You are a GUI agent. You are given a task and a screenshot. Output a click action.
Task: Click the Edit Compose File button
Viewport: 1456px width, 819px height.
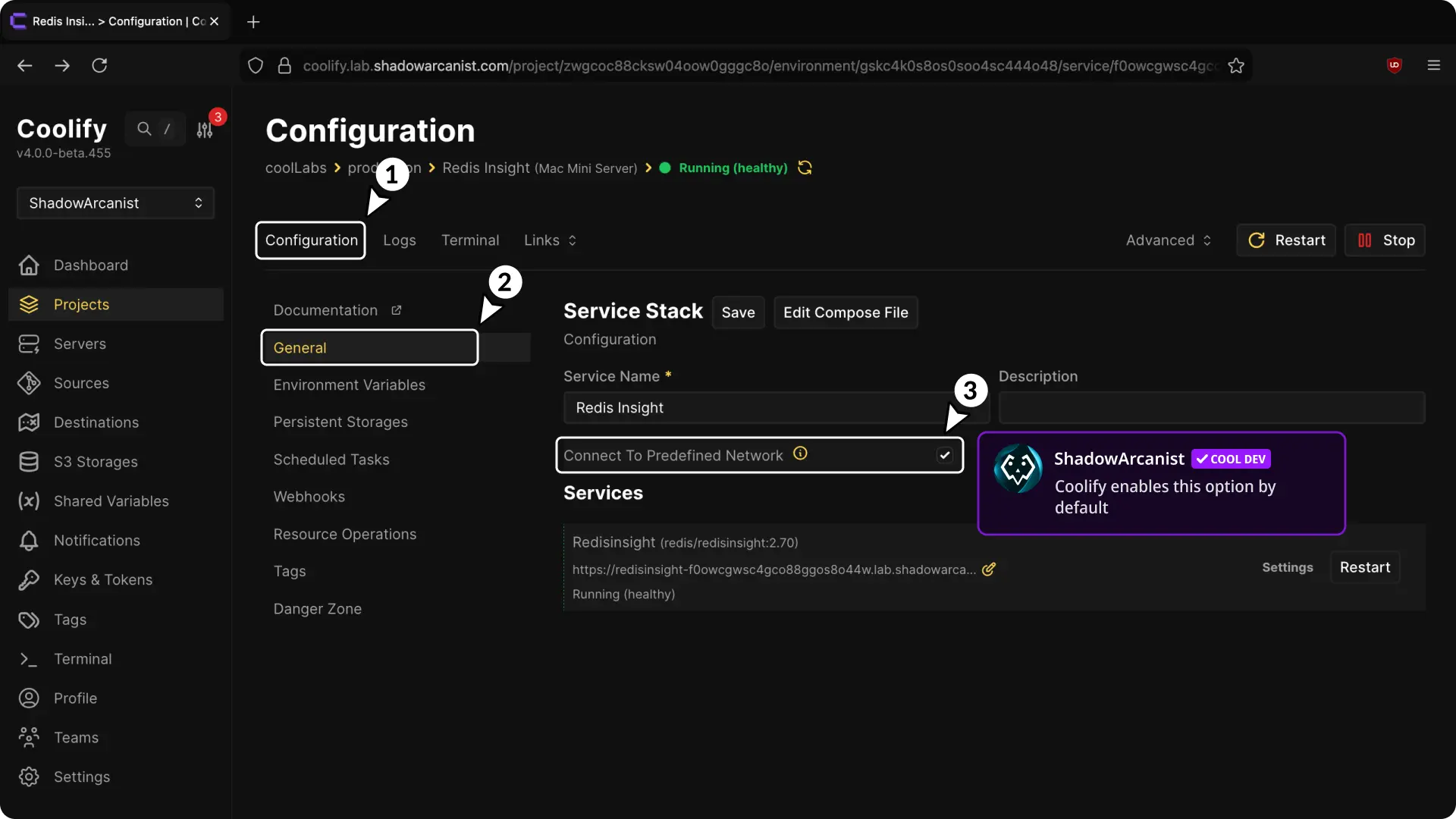tap(845, 312)
